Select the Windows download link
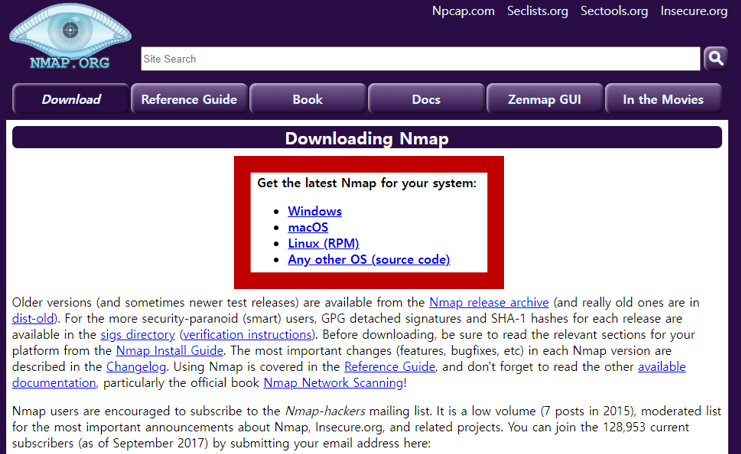Viewport: 741px width, 454px height. coord(315,211)
